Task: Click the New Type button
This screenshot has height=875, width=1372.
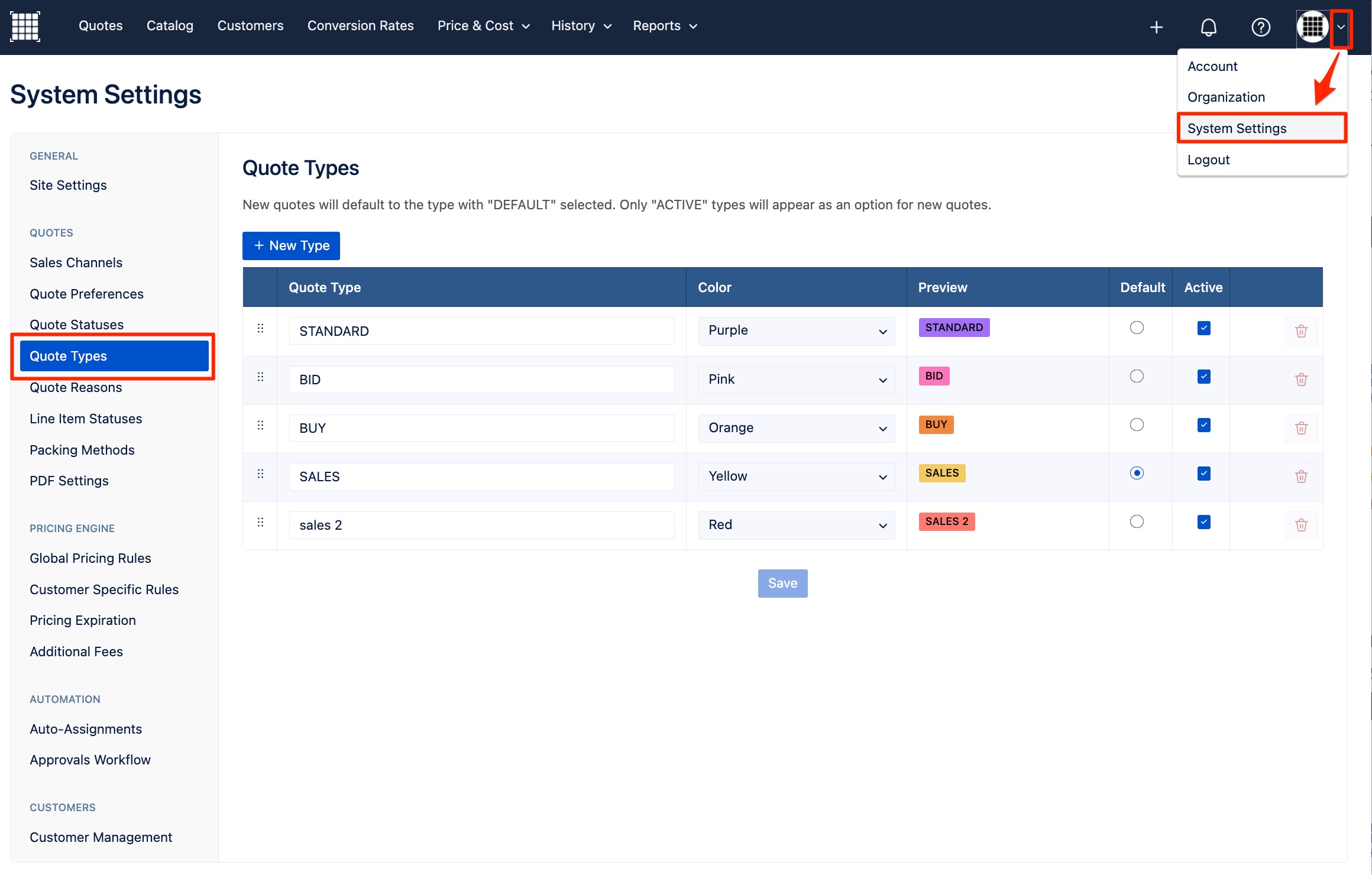Action: [291, 245]
